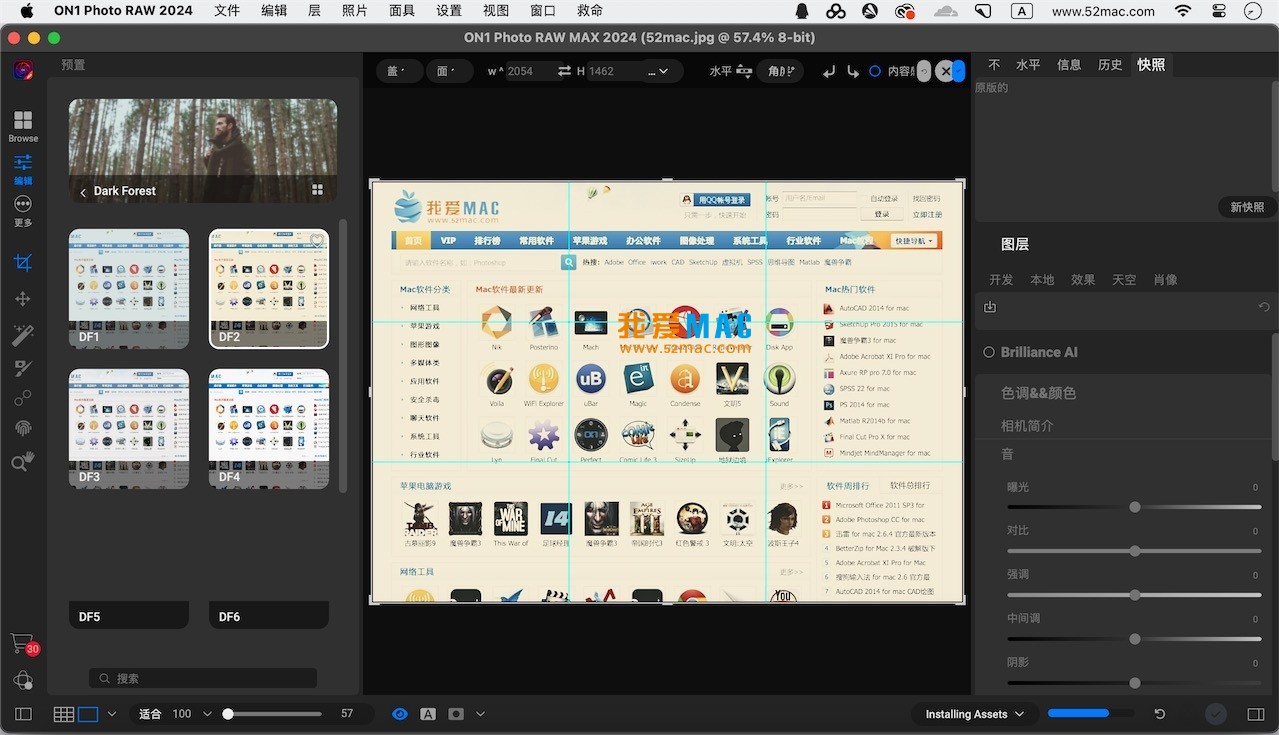
Task: Enable the content-aware fill radio option
Action: [x=875, y=71]
